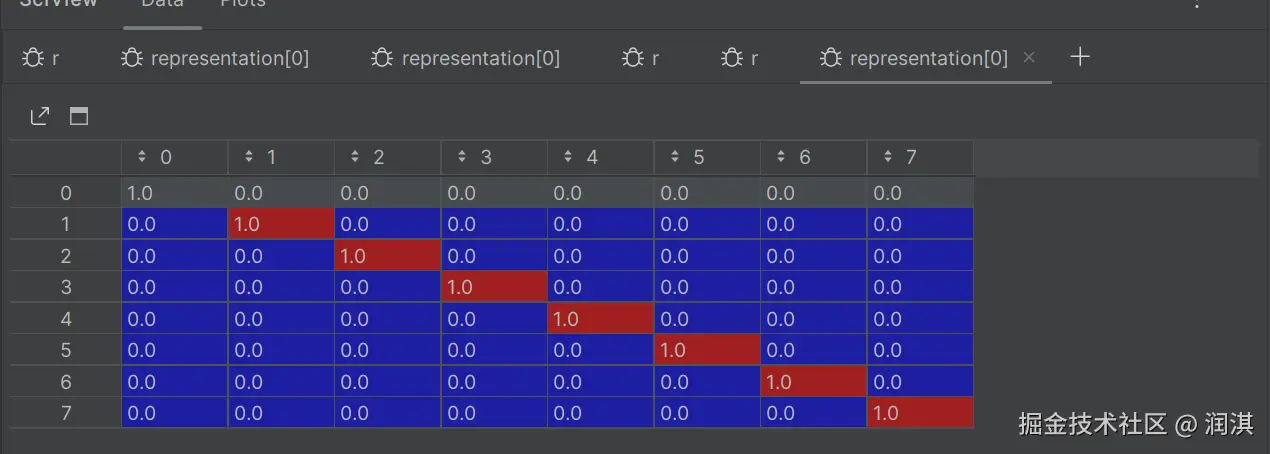This screenshot has height=454, width=1270.
Task: Click the sort arrows on column 3
Action: [462, 157]
